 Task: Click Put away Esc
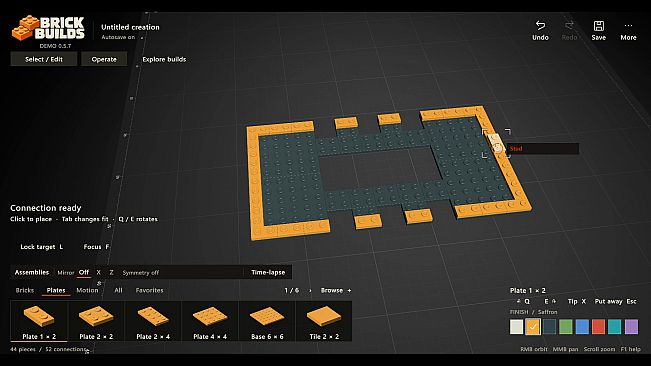[615, 301]
